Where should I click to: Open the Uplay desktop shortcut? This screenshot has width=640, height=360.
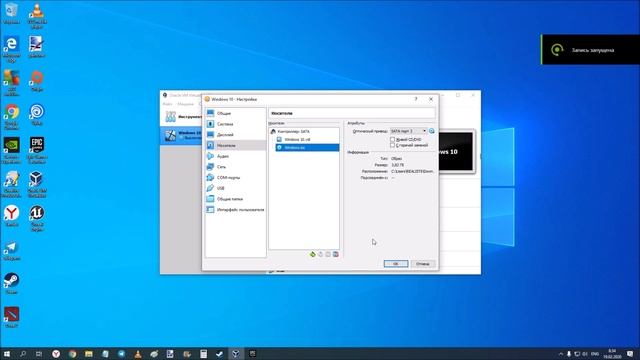point(37,115)
